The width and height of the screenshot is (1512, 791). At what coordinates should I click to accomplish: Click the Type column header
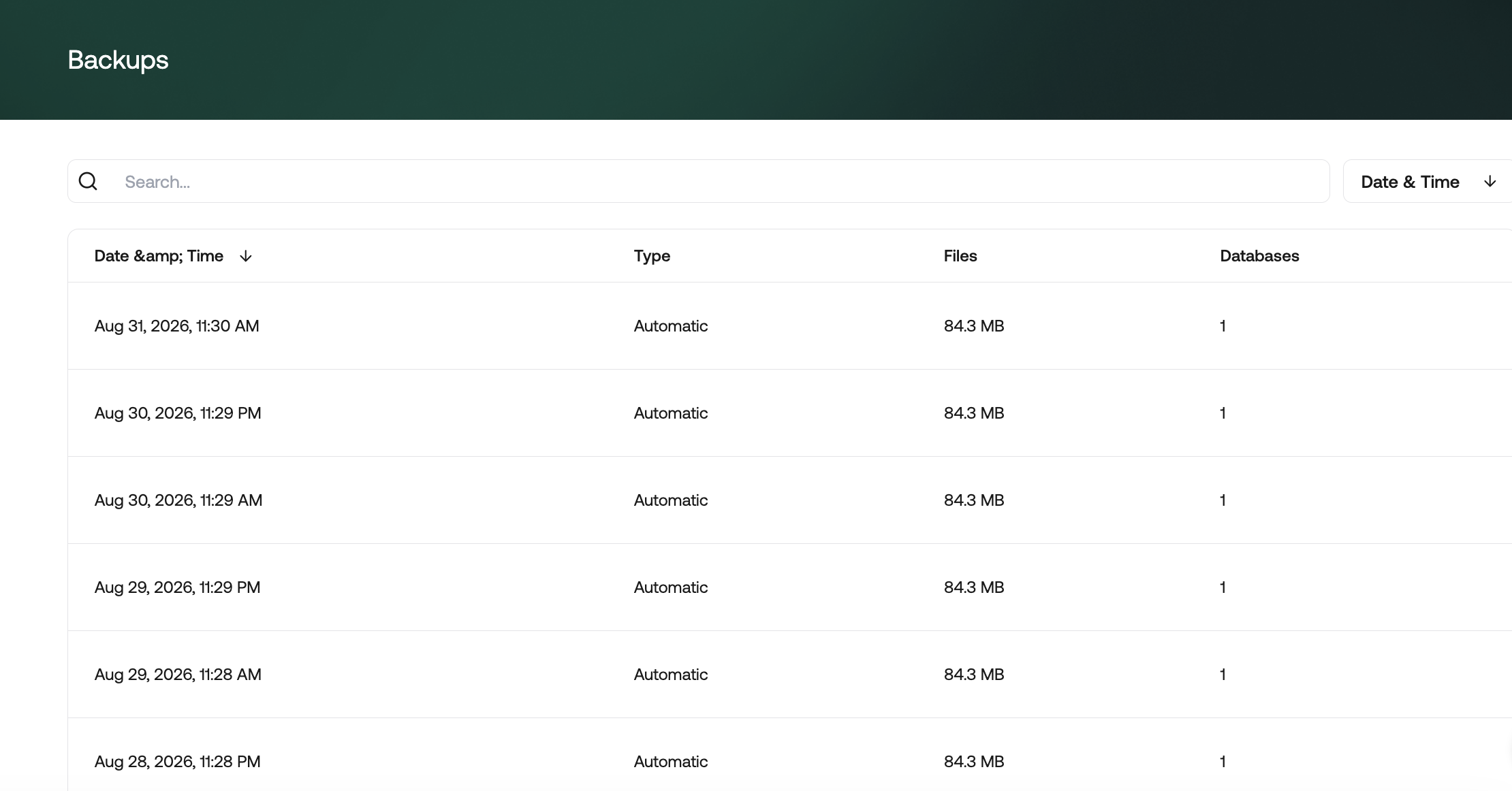[x=652, y=256]
